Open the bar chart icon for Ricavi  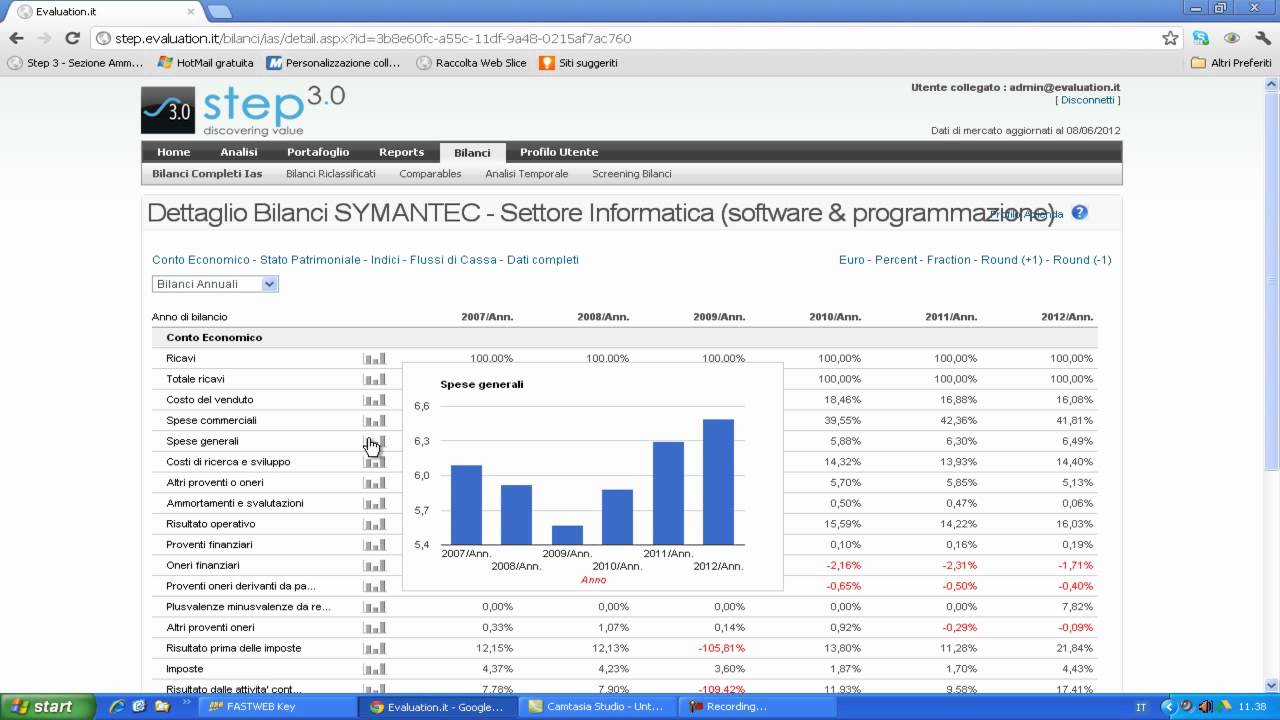click(x=375, y=358)
